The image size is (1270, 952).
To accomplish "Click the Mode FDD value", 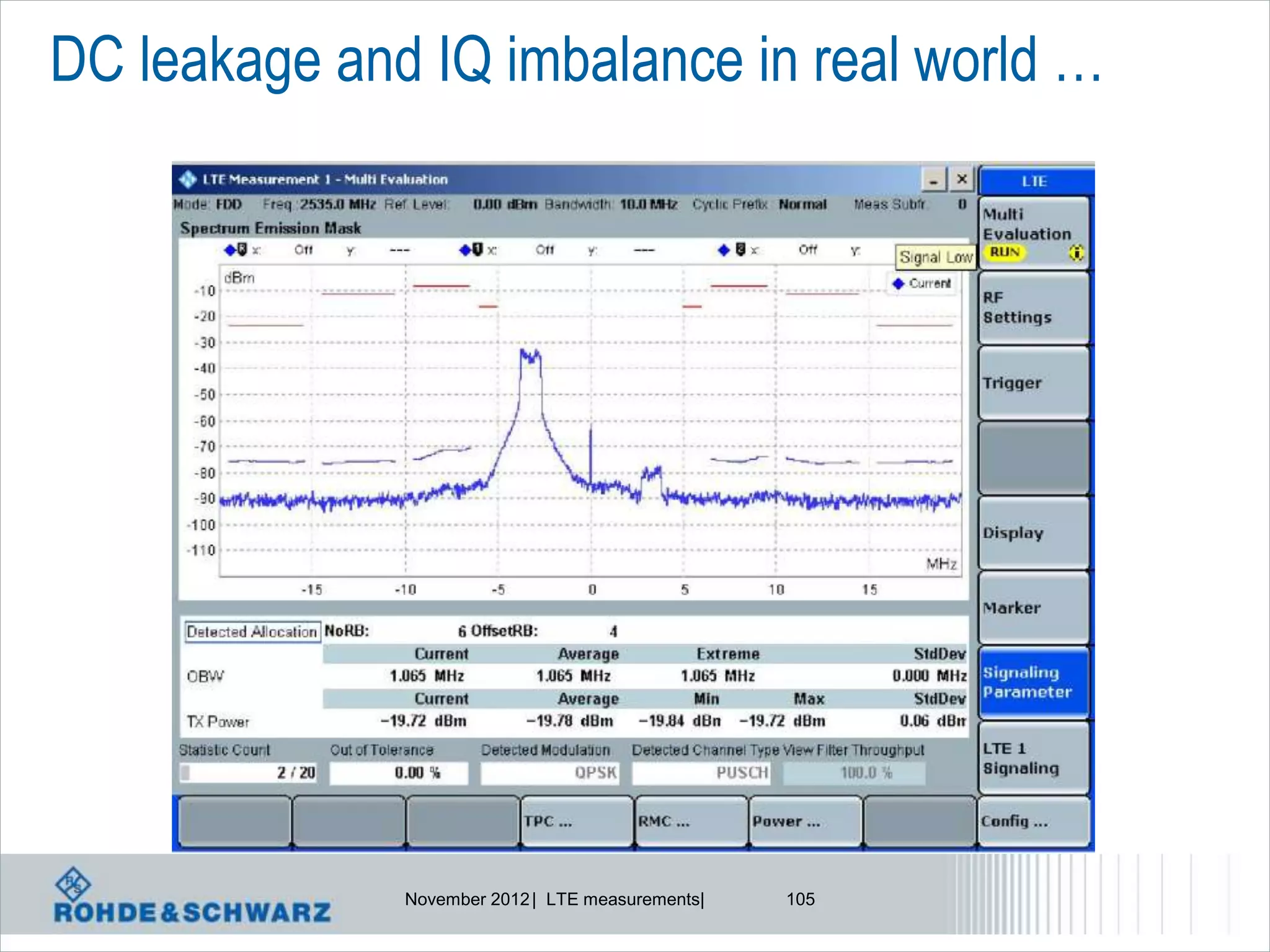I will 229,205.
